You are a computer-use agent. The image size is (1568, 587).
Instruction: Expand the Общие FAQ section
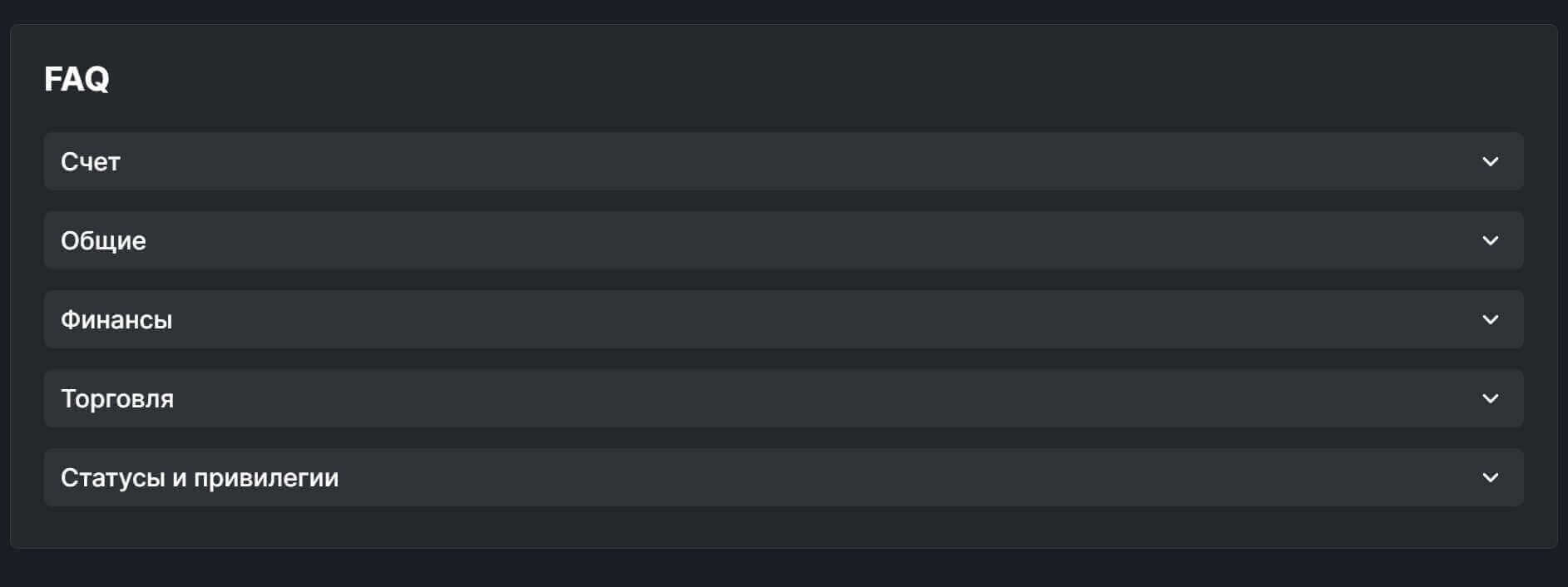[782, 240]
